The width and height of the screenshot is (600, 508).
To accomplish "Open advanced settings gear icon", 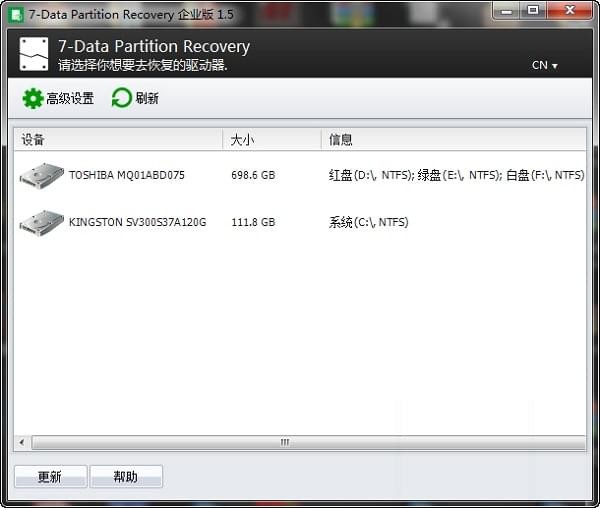I will click(33, 98).
